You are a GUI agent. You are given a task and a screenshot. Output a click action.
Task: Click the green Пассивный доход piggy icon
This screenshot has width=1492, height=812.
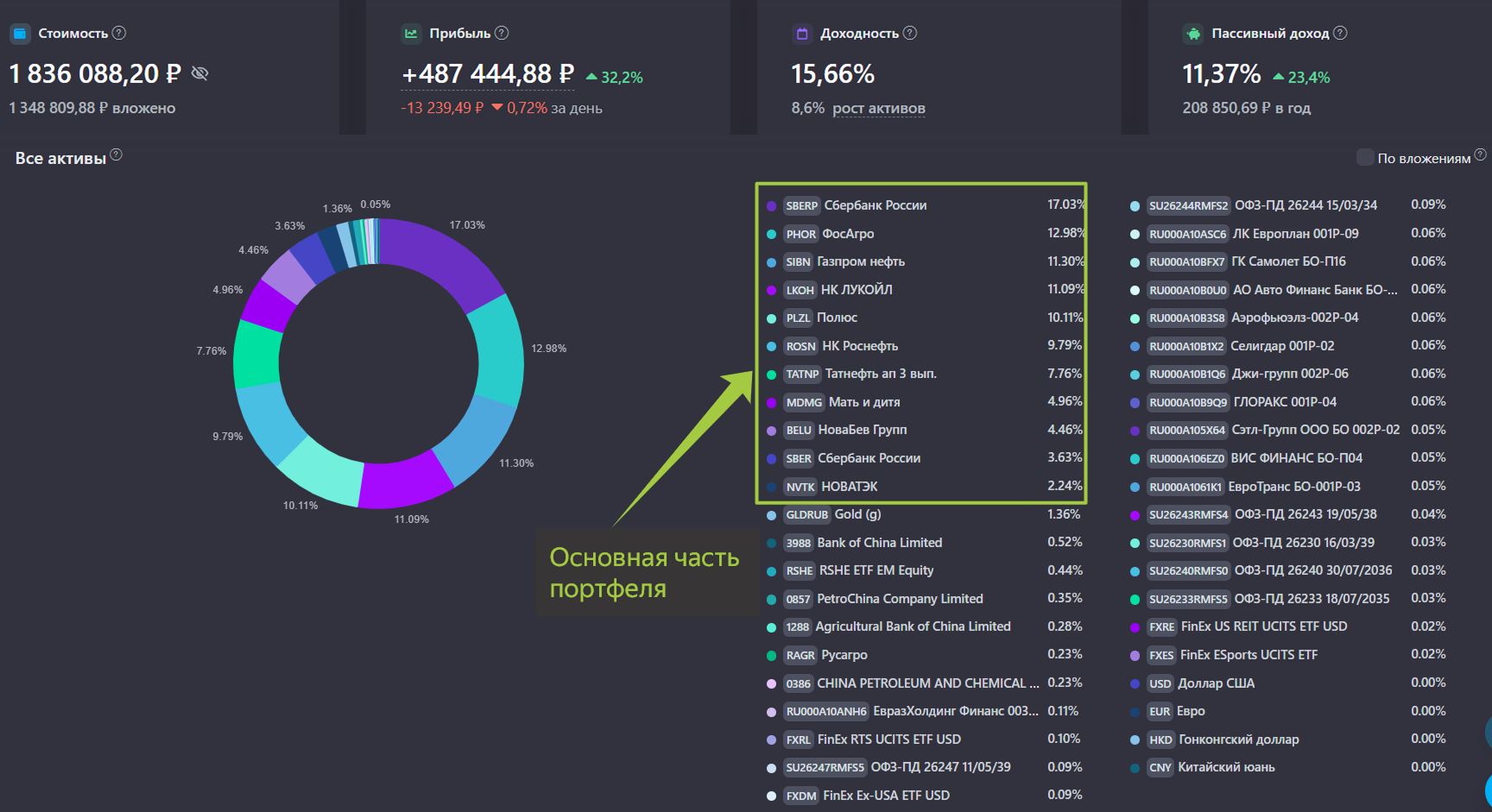tap(1193, 34)
